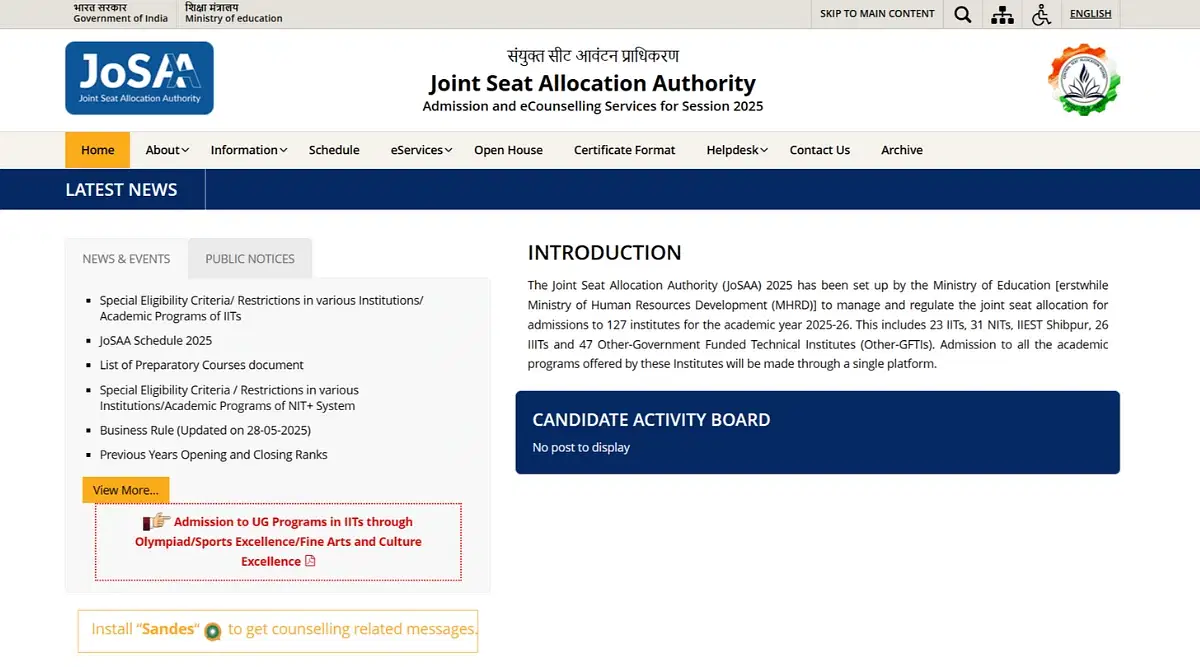Open JoSAA Schedule 2025 news item
Screen dimensions: 1200x667
coord(156,341)
